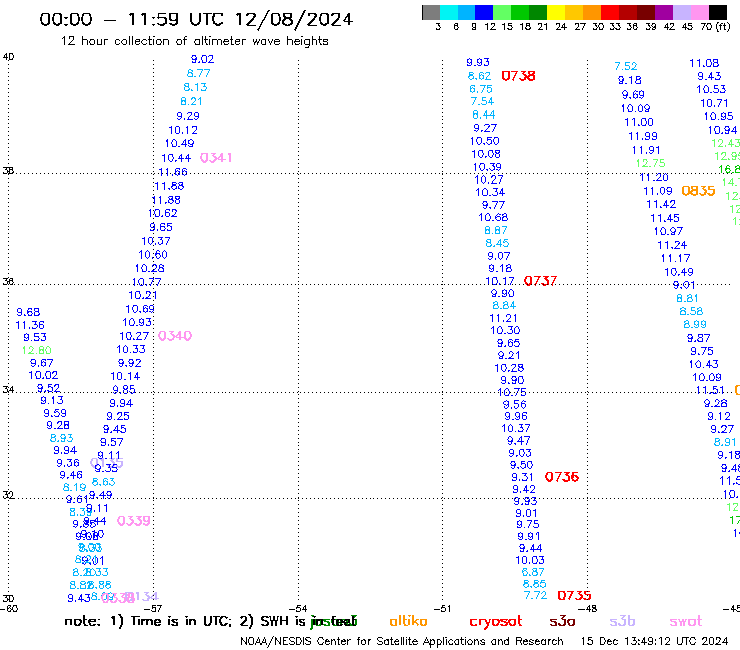
Task: Select the 9.02 value at the track top
Action: pos(202,59)
